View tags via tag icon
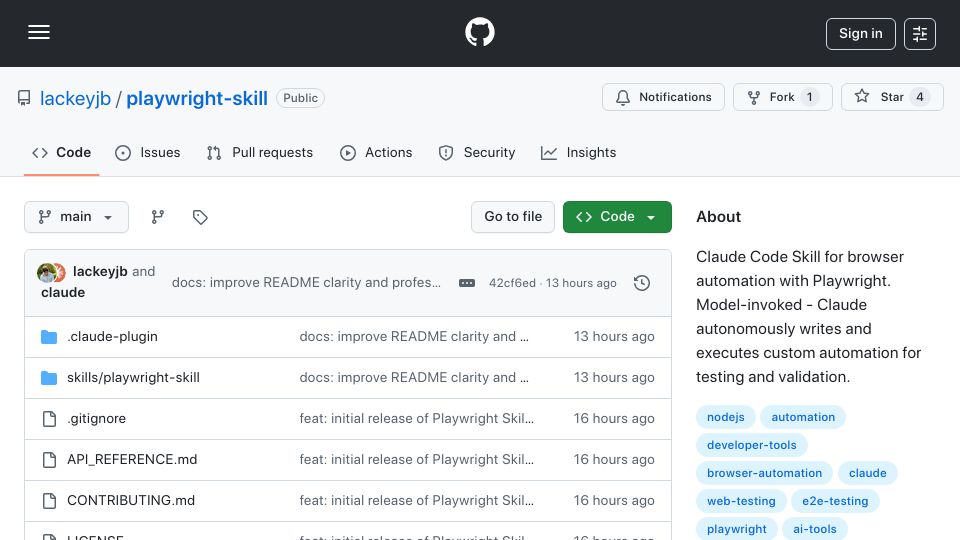Image resolution: width=960 pixels, height=540 pixels. click(200, 217)
